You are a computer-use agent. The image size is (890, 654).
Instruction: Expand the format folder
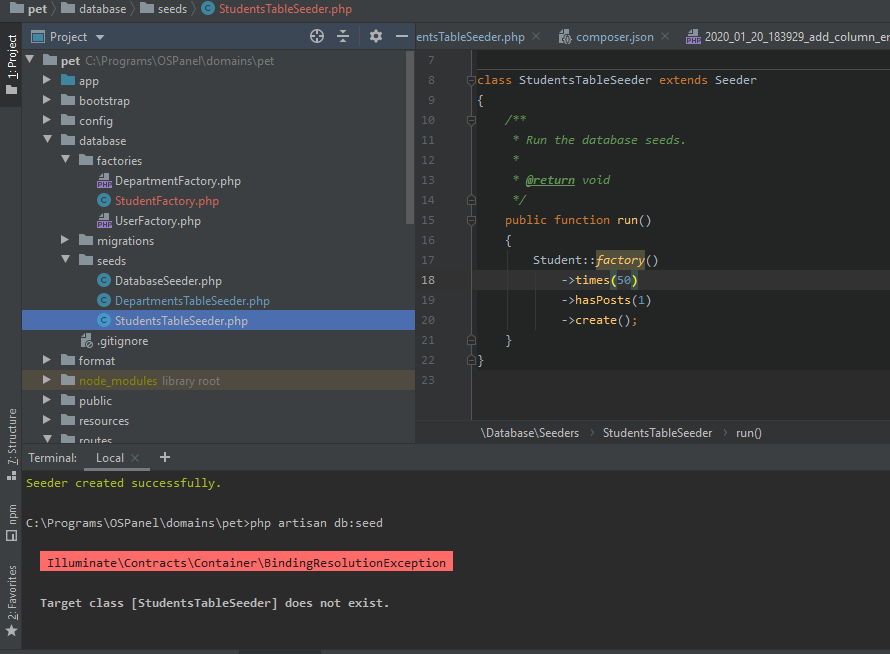pyautogui.click(x=47, y=360)
